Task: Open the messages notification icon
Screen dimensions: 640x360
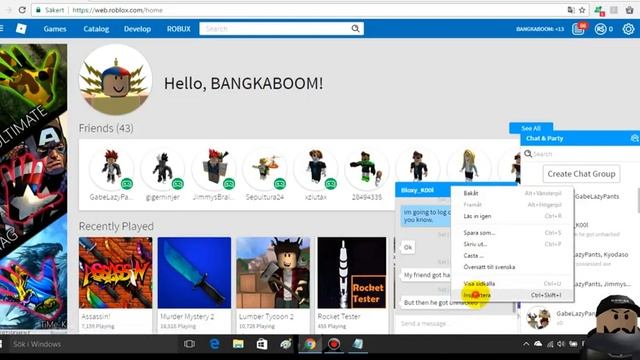Action: coord(578,29)
